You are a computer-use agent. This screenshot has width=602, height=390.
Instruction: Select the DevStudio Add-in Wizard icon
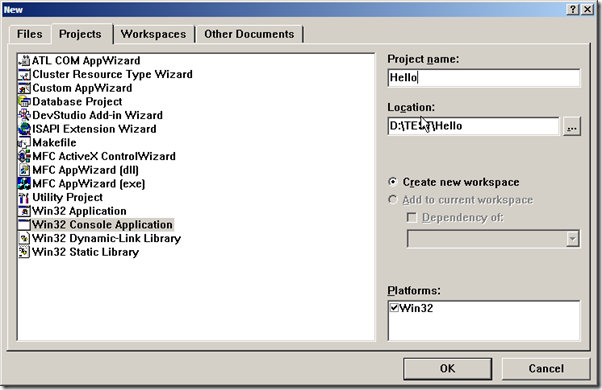[x=24, y=116]
